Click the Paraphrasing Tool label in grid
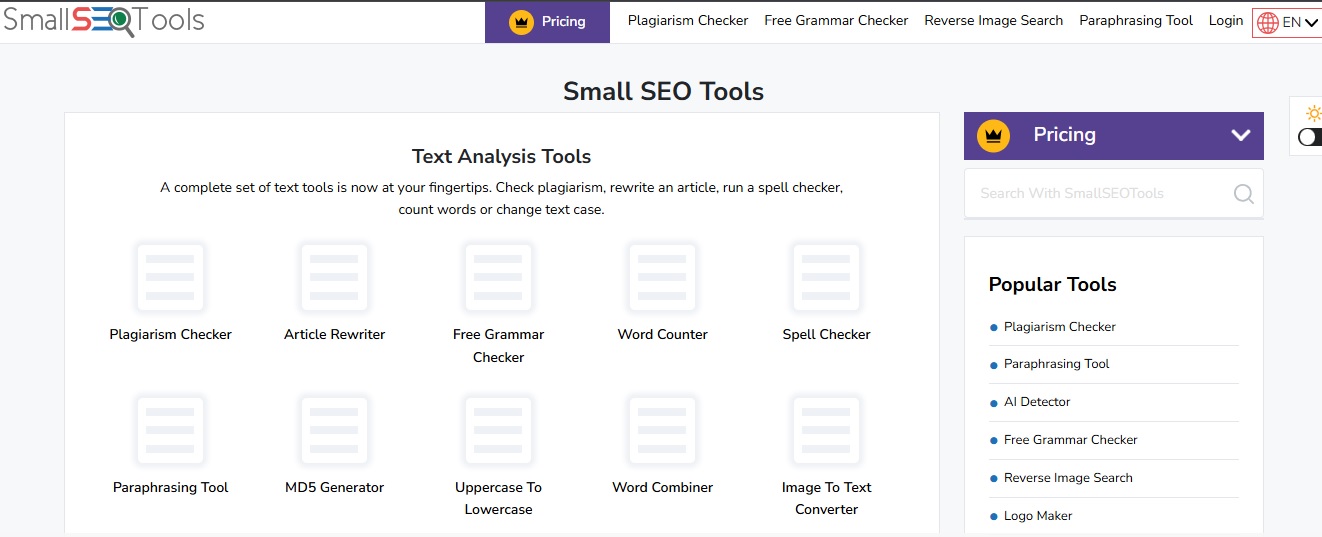1322x537 pixels. [170, 487]
